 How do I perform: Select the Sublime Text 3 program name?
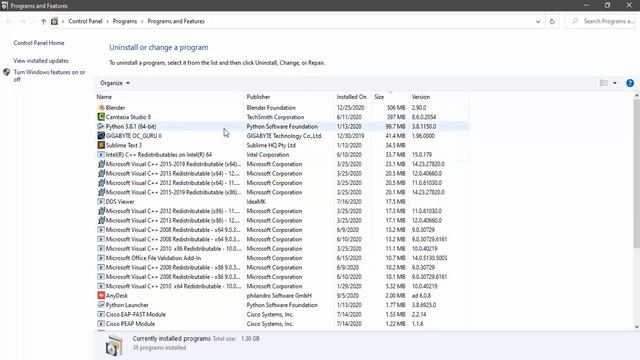click(124, 145)
